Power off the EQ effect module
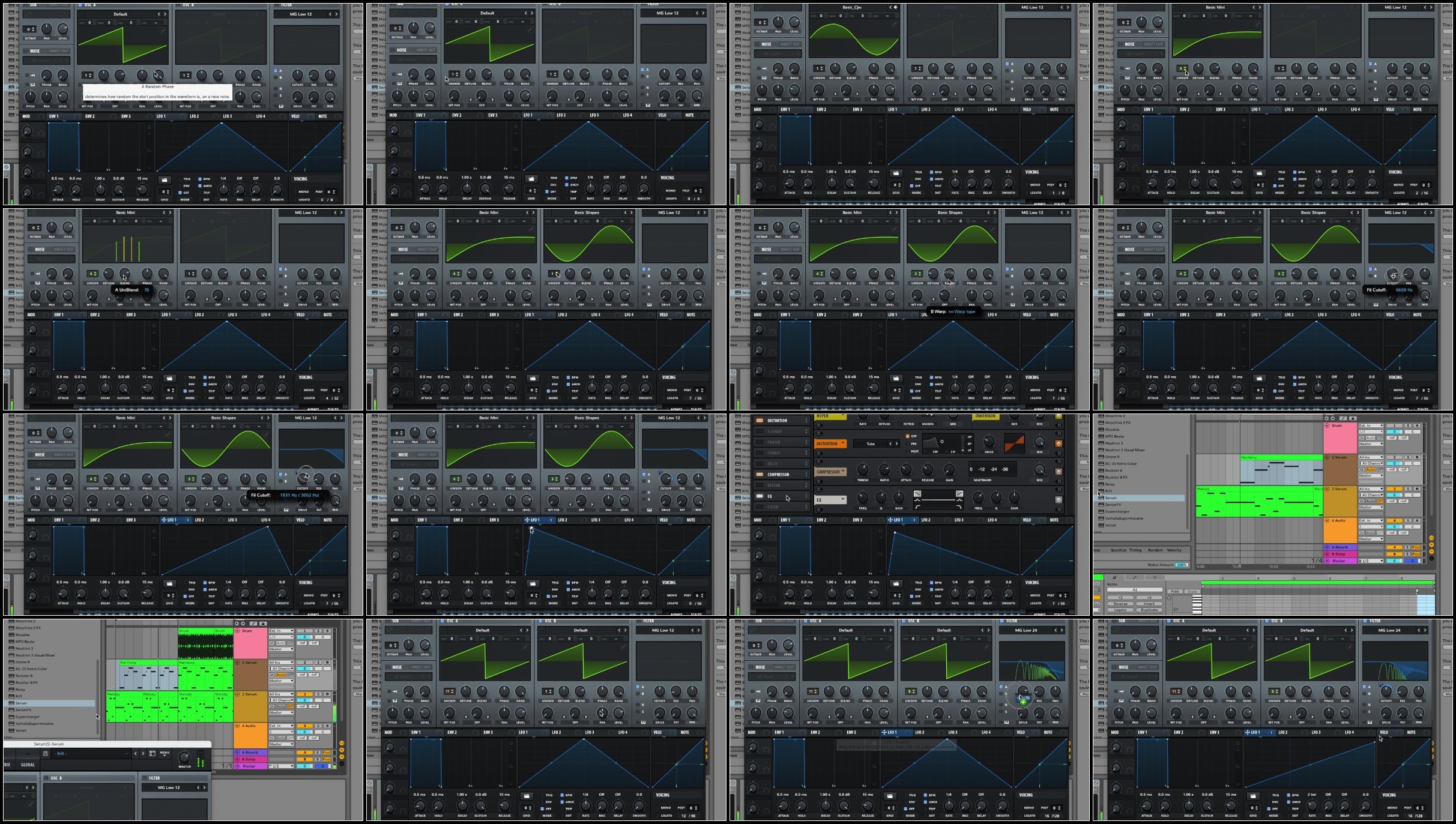 tap(1059, 500)
